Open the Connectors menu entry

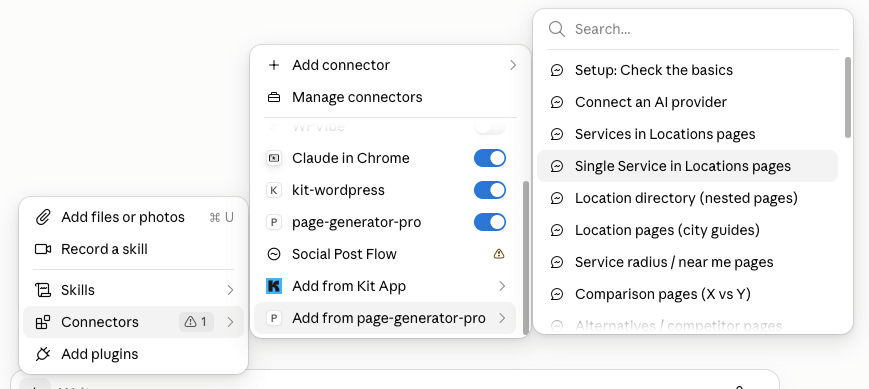point(134,322)
